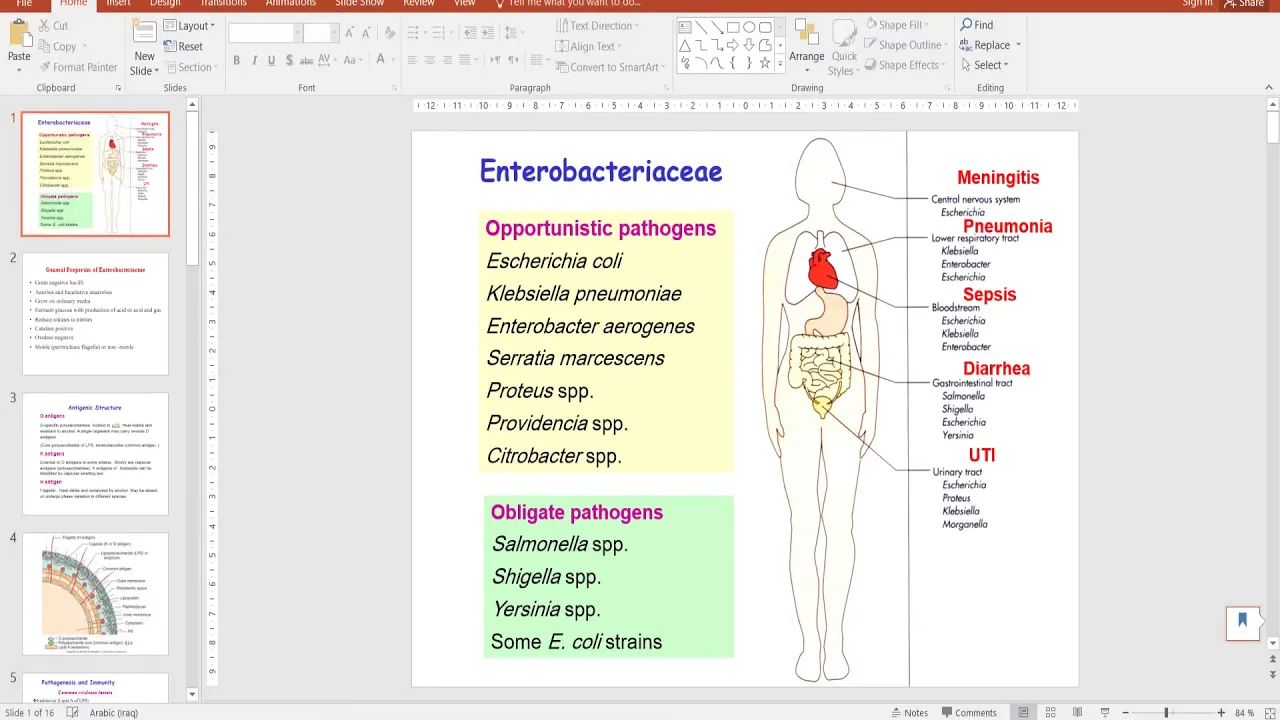Viewport: 1280px width, 720px height.
Task: Click the Share button
Action: point(1244,3)
